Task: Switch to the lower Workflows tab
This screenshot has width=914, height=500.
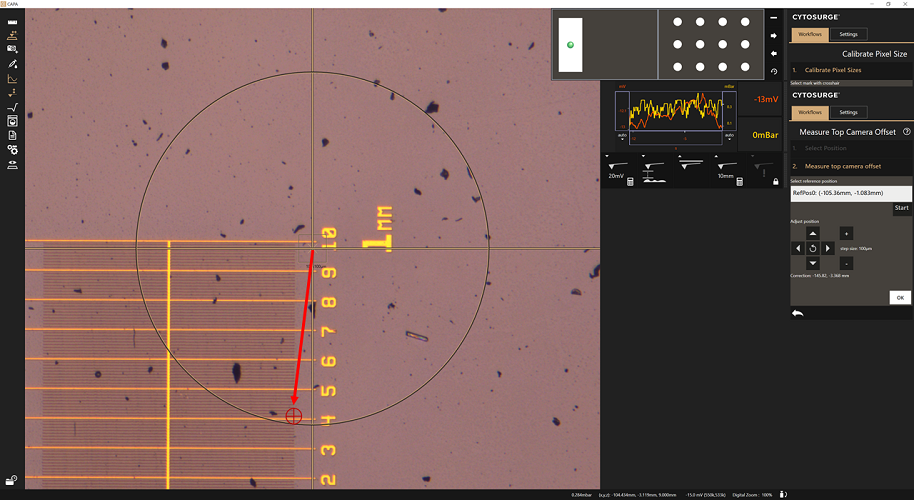Action: pyautogui.click(x=810, y=112)
